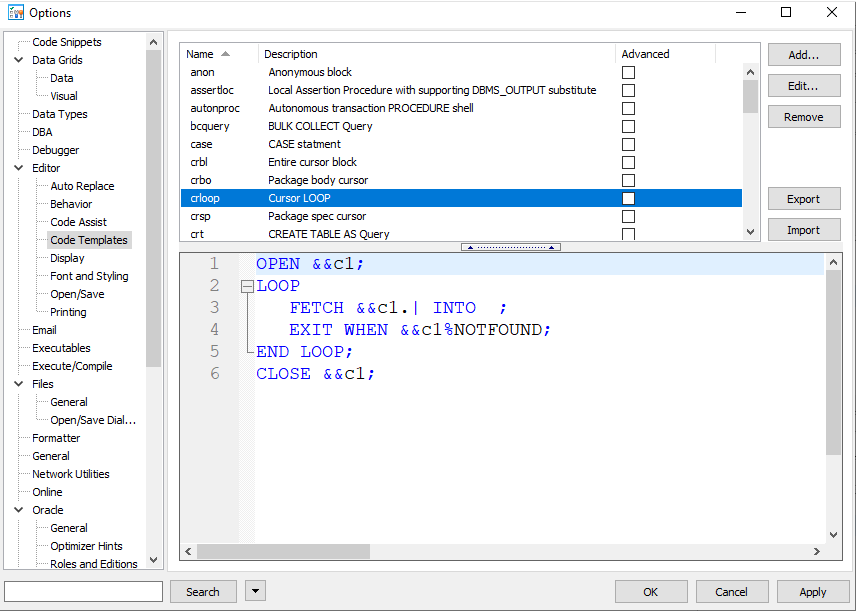The image size is (856, 611).
Task: Click the code editor scroll-right arrow
Action: click(x=817, y=551)
